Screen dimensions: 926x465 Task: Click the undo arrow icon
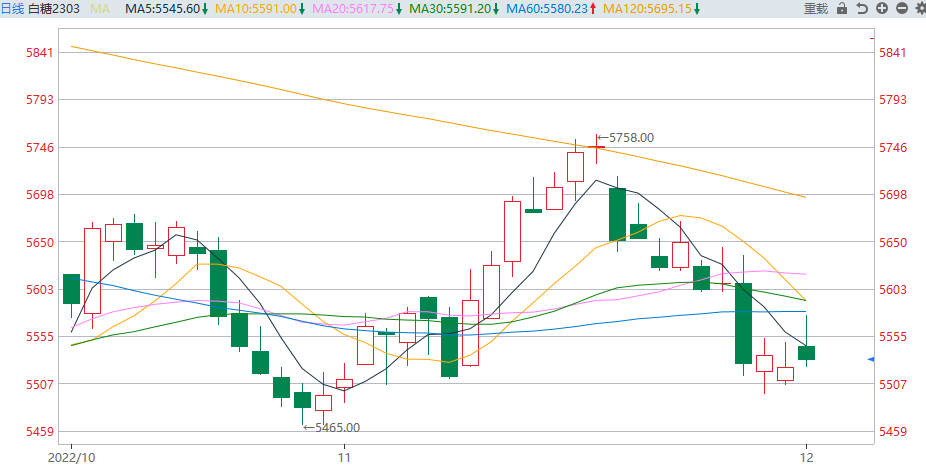pyautogui.click(x=862, y=8)
